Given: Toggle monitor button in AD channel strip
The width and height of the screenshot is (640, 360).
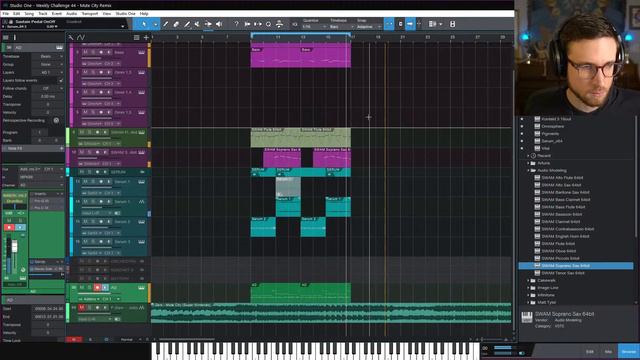Looking at the screenshot, I should pos(20,227).
